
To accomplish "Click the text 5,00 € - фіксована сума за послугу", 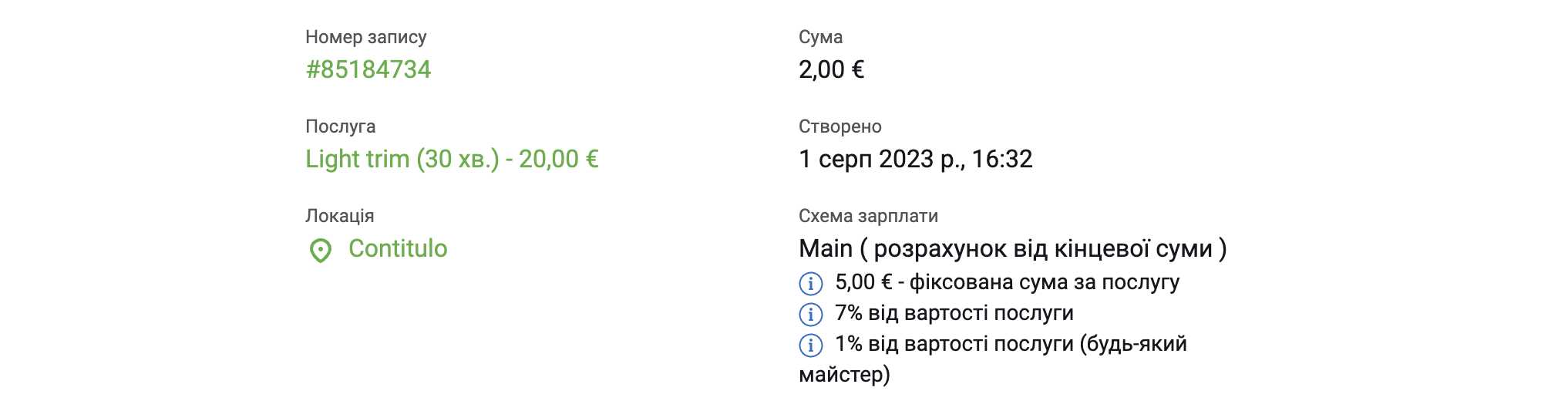I will click(x=1008, y=282).
